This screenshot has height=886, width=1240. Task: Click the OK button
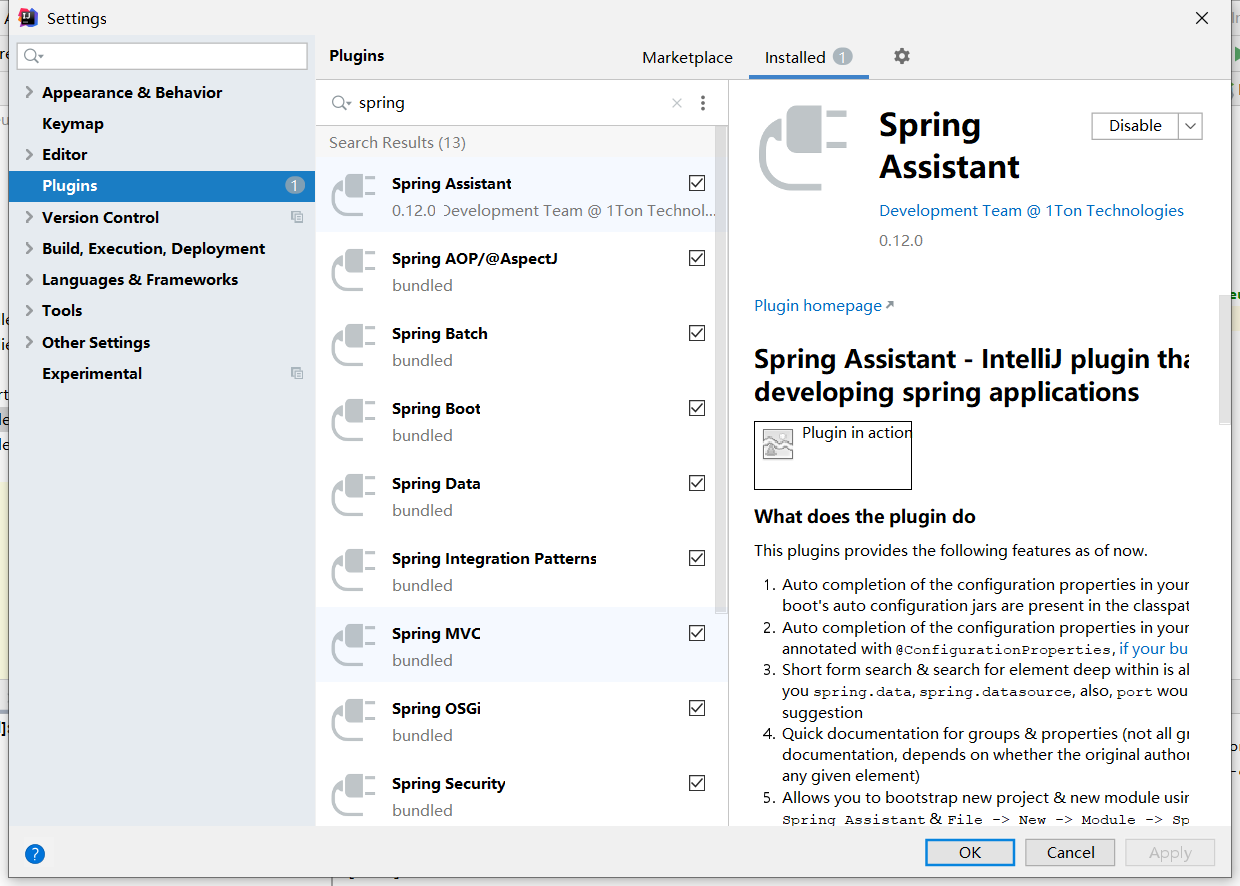tap(970, 852)
